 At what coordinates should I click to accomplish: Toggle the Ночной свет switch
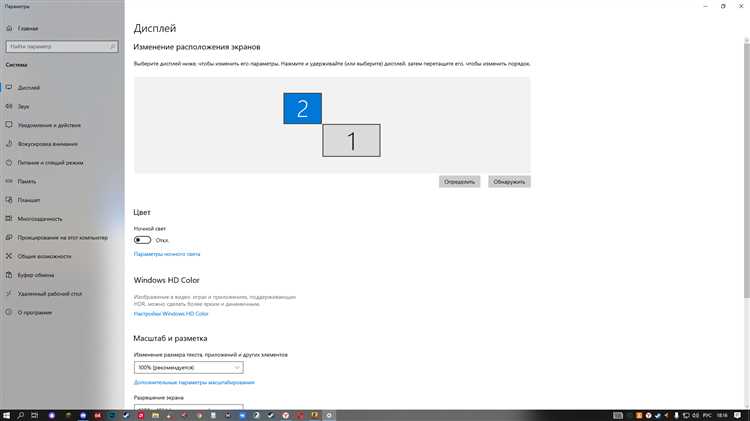(142, 240)
